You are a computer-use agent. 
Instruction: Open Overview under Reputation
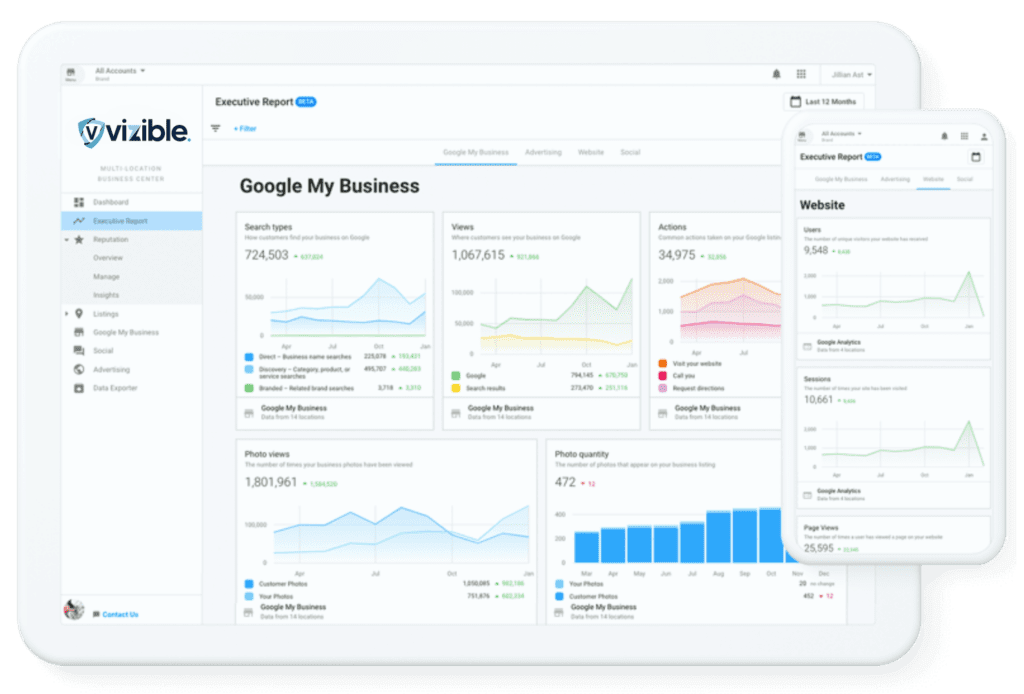point(108,258)
